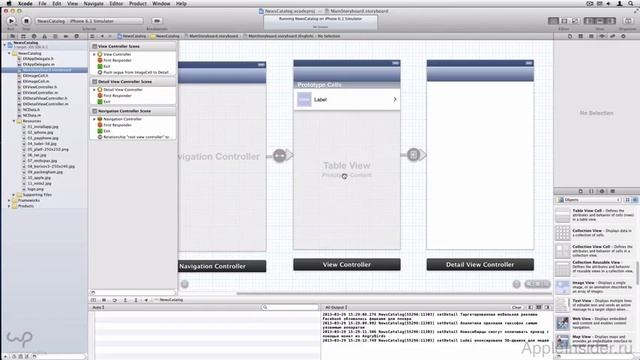Open the File menu
This screenshot has height=360, width=640.
42,4
